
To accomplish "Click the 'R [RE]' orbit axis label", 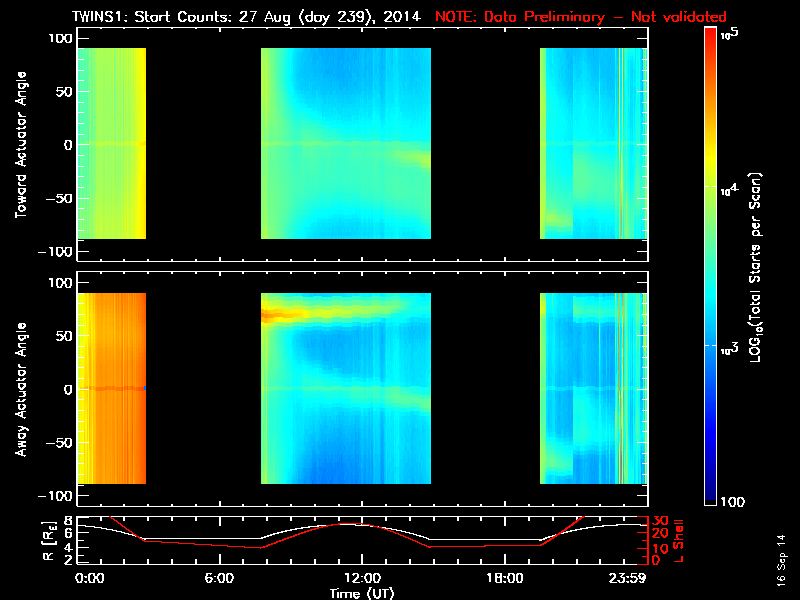I will (22, 538).
